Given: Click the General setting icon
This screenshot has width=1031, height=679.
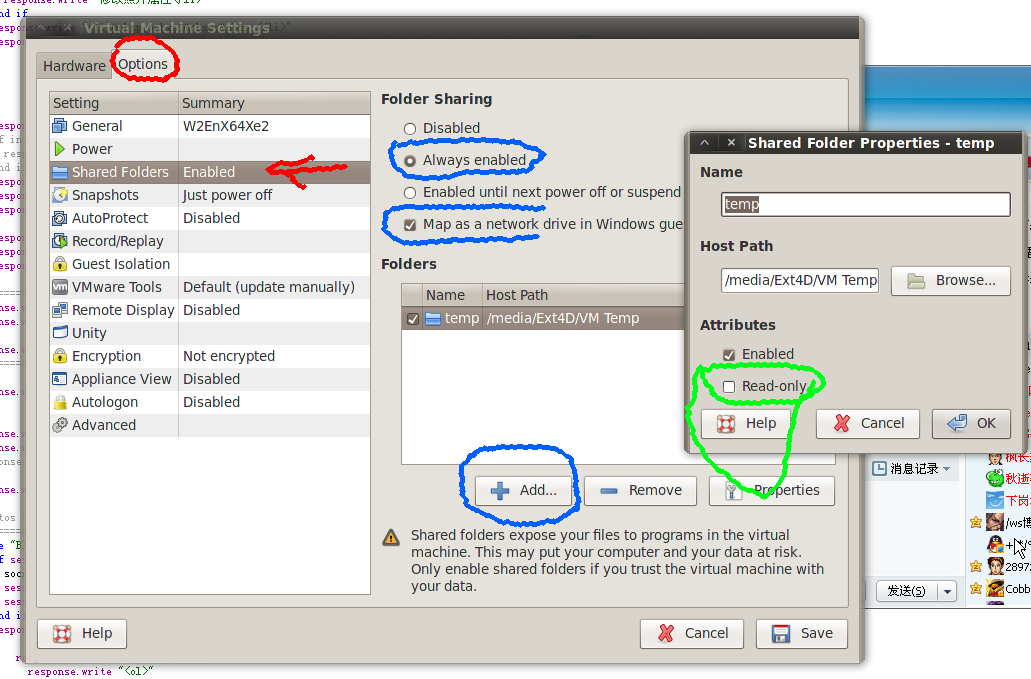Looking at the screenshot, I should pyautogui.click(x=60, y=126).
